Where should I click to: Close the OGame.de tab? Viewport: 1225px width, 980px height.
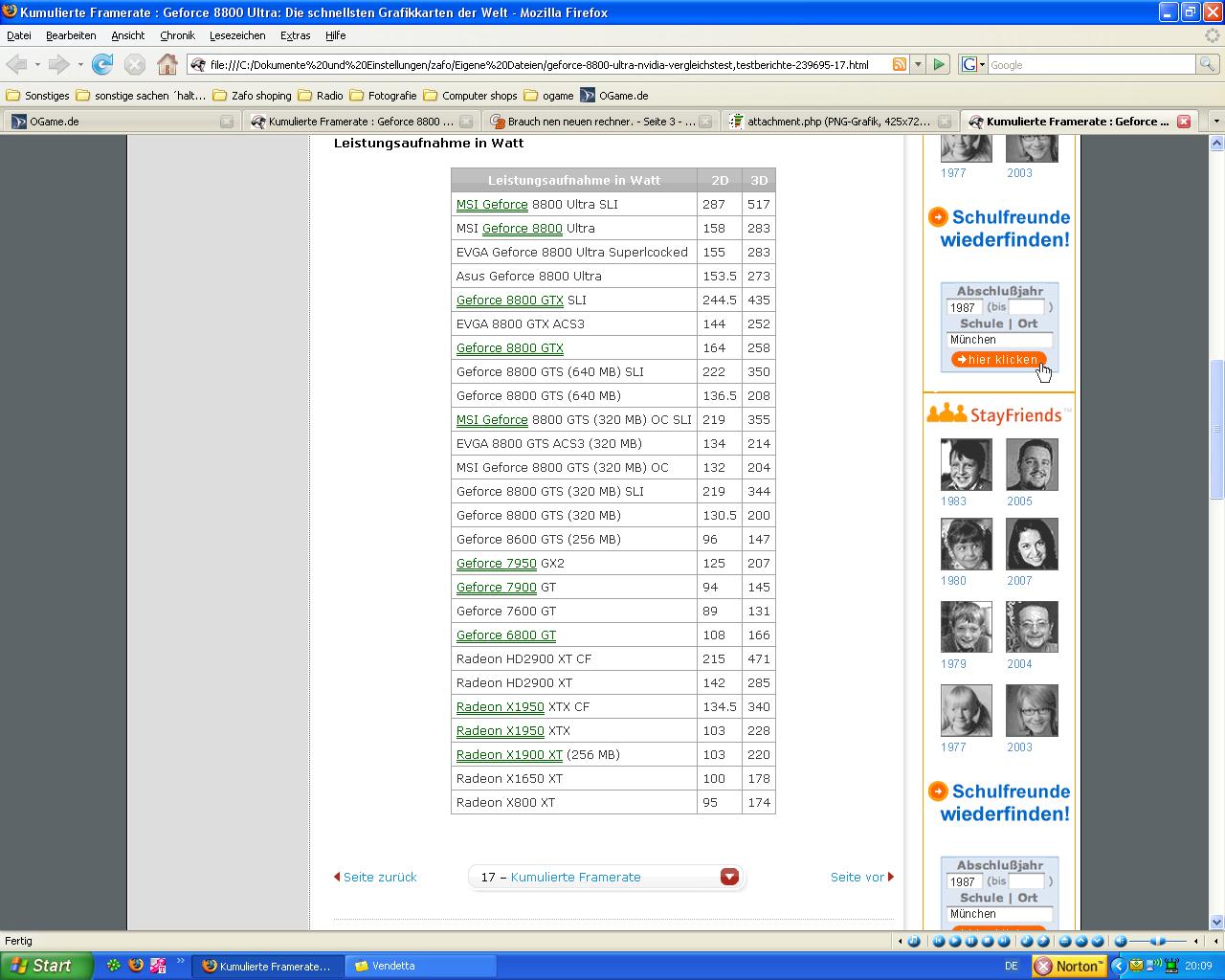227,122
